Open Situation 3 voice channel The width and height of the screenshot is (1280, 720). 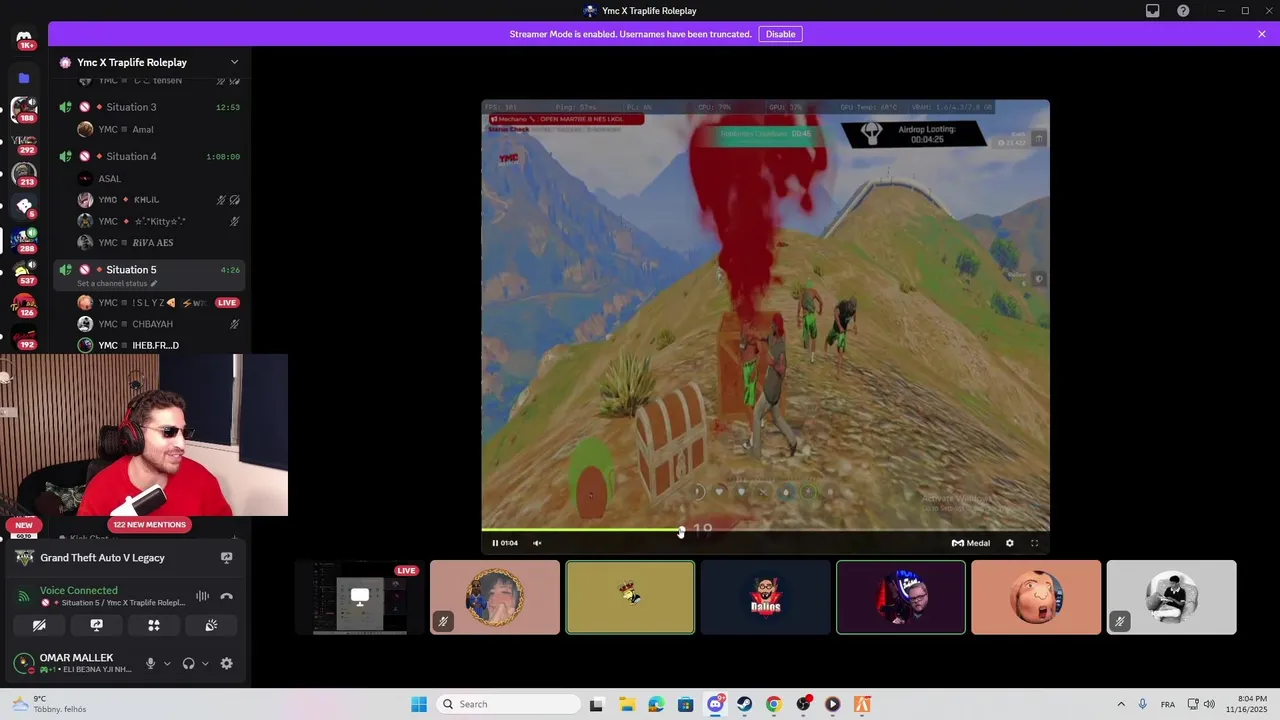[x=149, y=107]
